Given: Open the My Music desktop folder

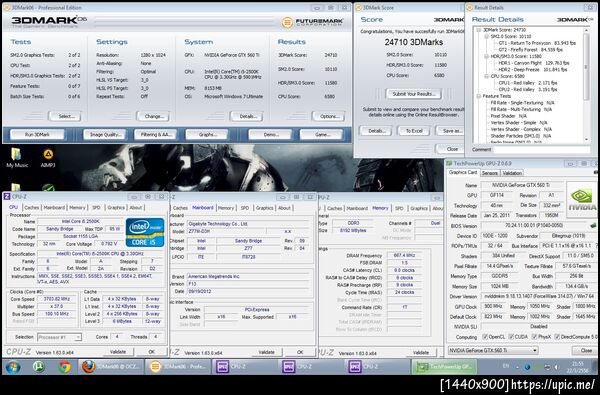Looking at the screenshot, I should point(16,158).
